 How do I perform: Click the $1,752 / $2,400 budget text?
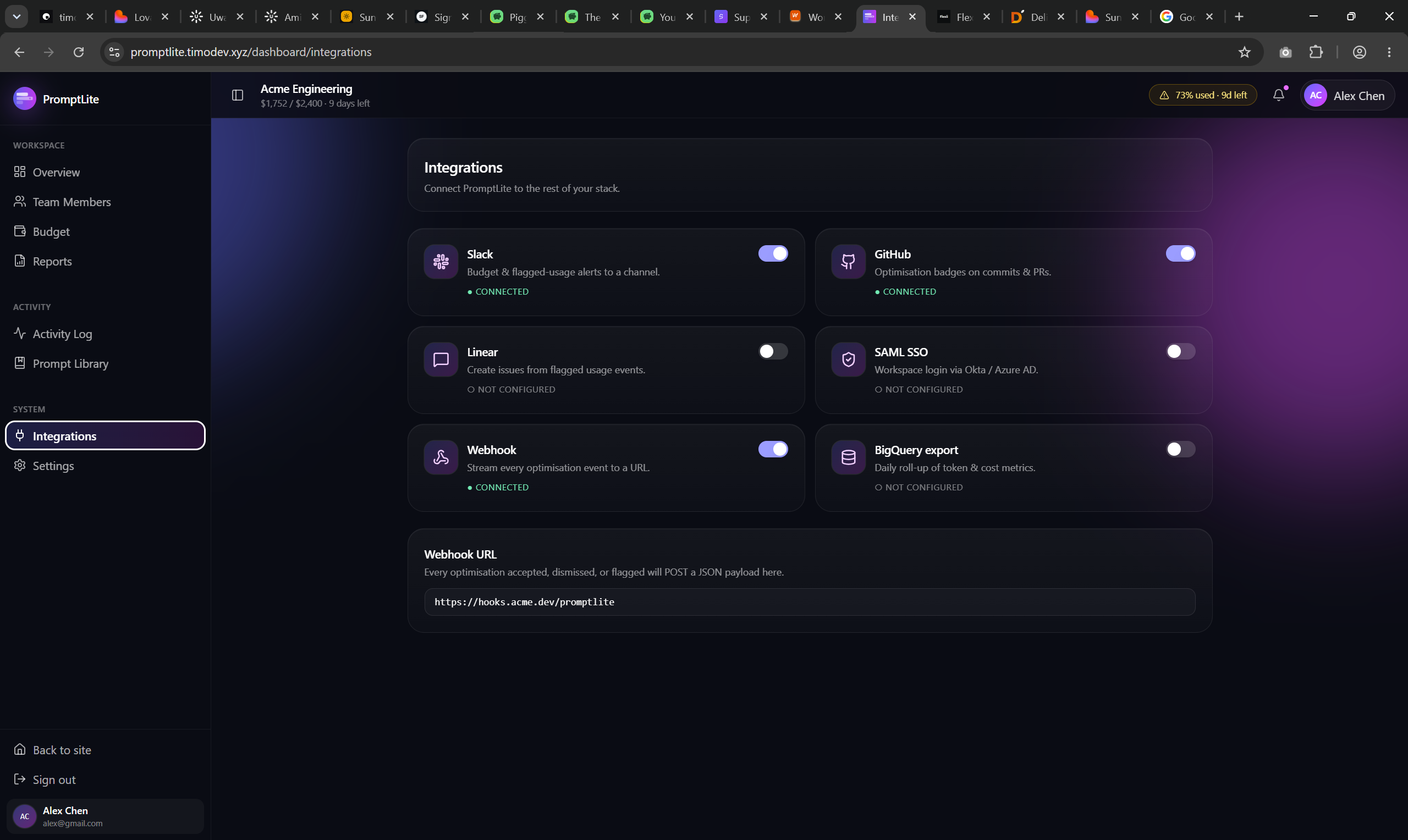coord(291,103)
